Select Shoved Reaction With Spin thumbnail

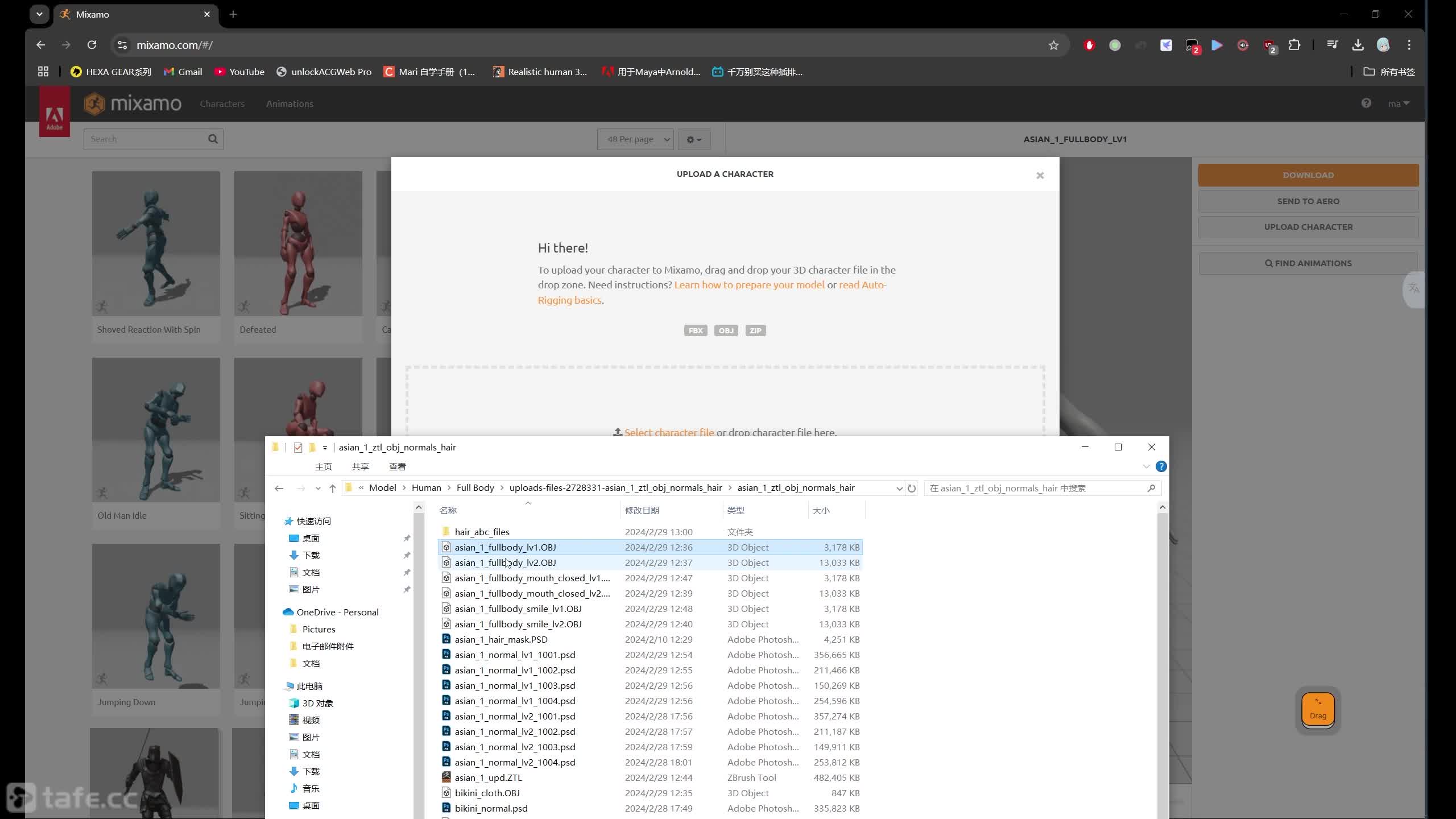156,244
